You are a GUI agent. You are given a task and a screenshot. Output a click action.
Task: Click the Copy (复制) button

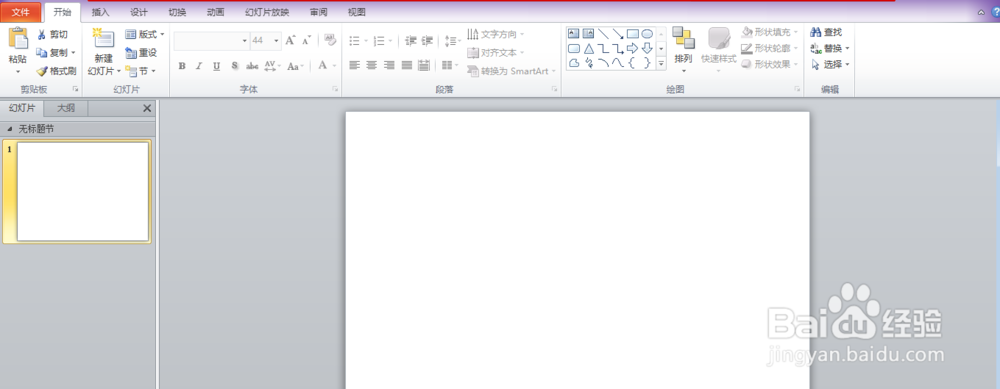[52, 53]
